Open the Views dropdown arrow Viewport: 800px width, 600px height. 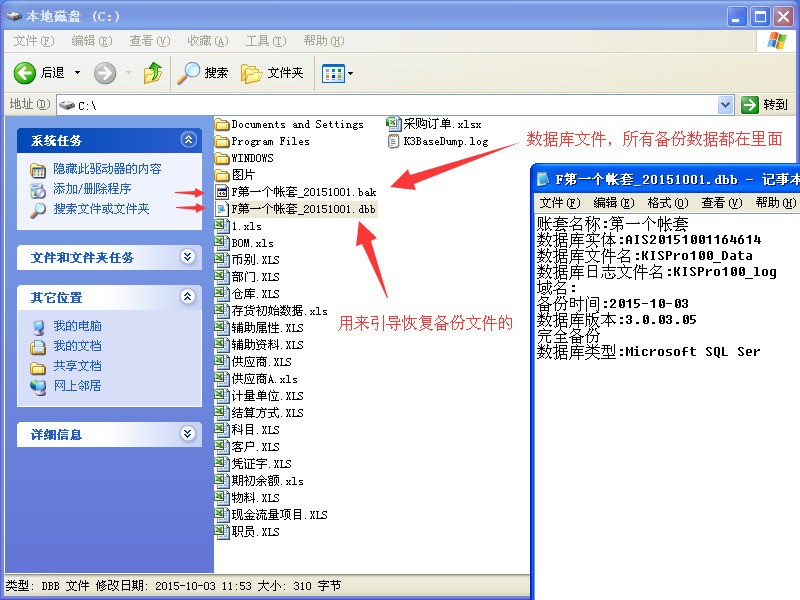pos(351,73)
